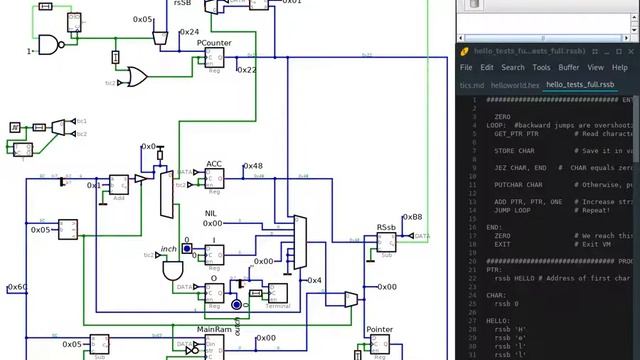Viewport: 640px width, 360px height.
Task: Click the 0x24 probe value
Action: [189, 32]
